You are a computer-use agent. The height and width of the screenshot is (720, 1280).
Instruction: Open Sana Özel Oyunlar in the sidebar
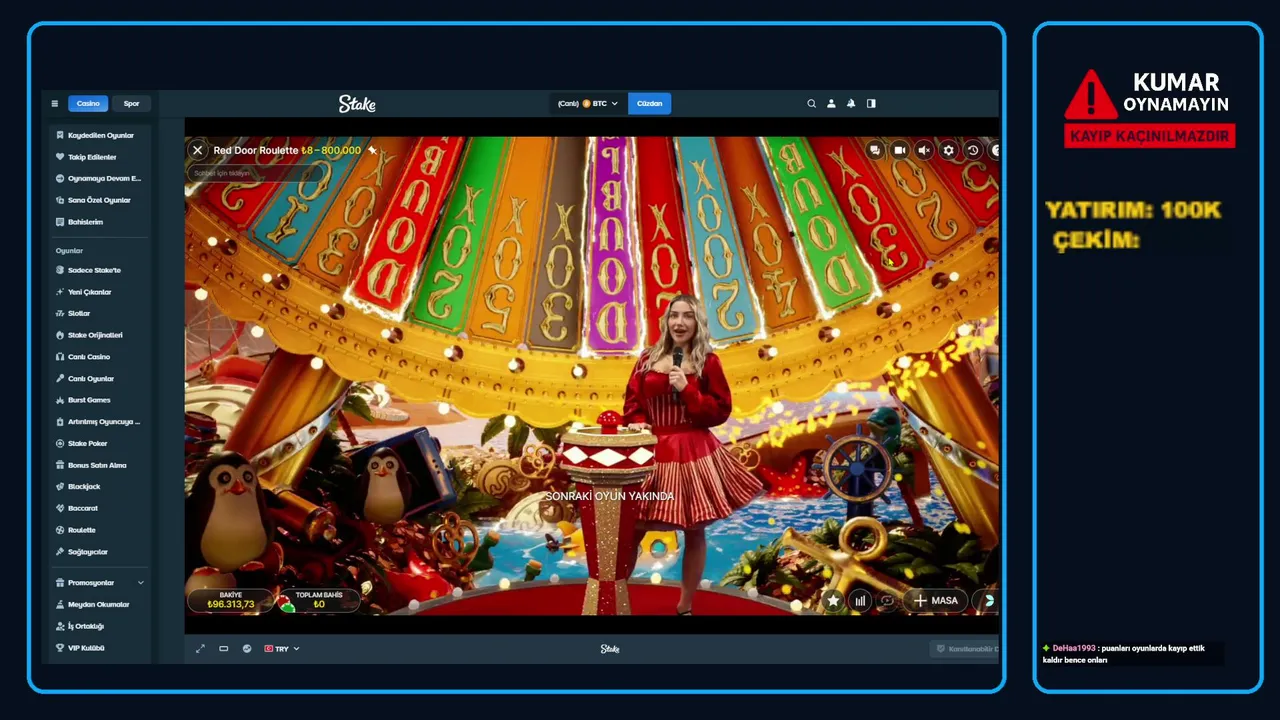[x=100, y=200]
